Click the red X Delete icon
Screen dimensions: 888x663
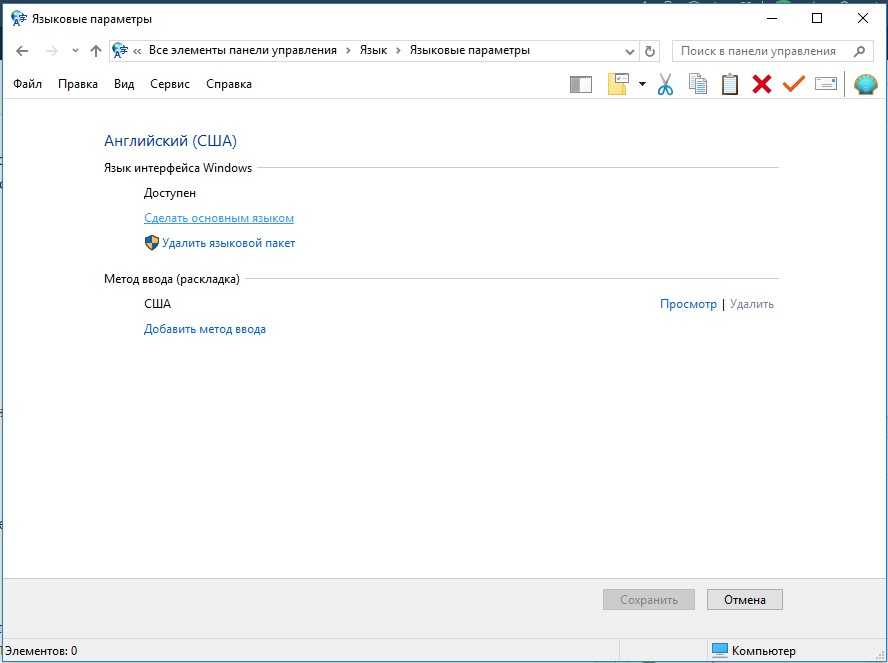point(762,85)
